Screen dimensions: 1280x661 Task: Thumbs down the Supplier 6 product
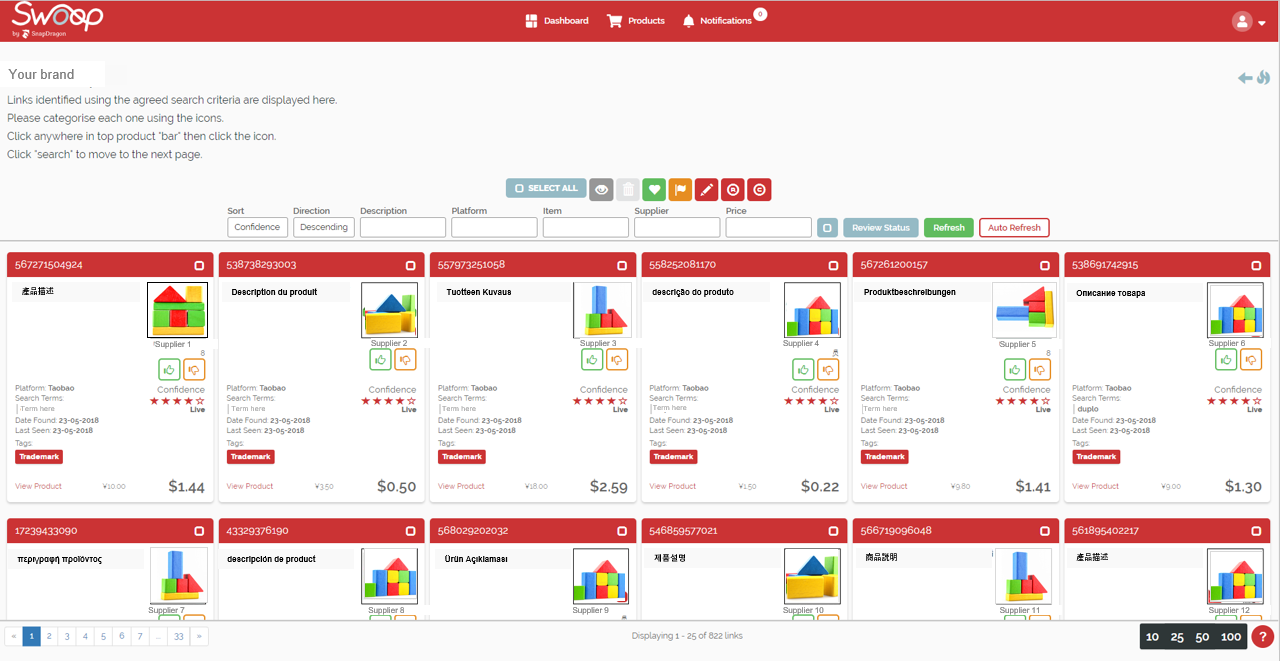1251,359
